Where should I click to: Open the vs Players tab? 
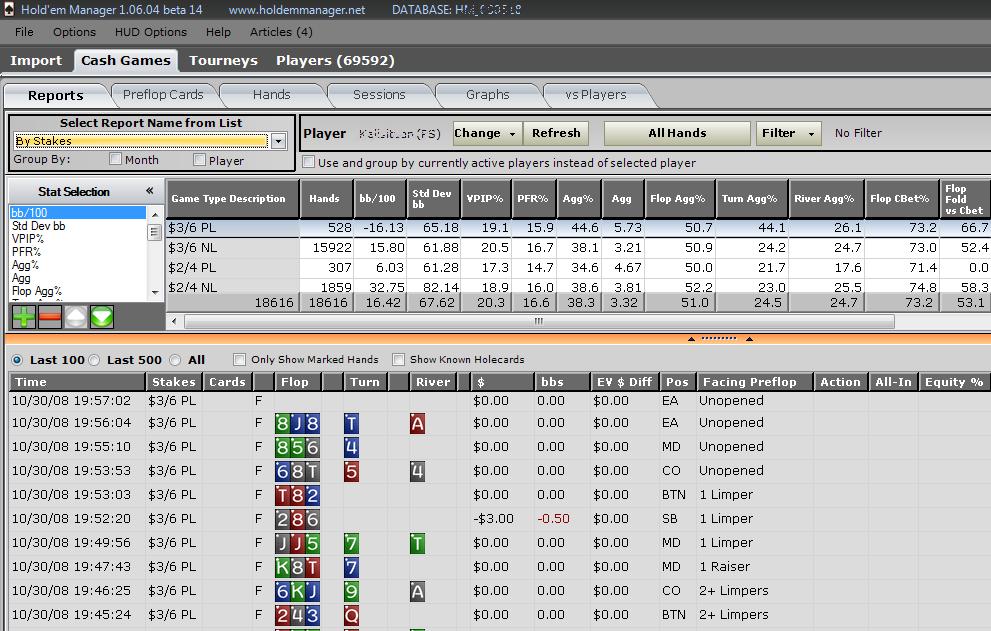(595, 95)
